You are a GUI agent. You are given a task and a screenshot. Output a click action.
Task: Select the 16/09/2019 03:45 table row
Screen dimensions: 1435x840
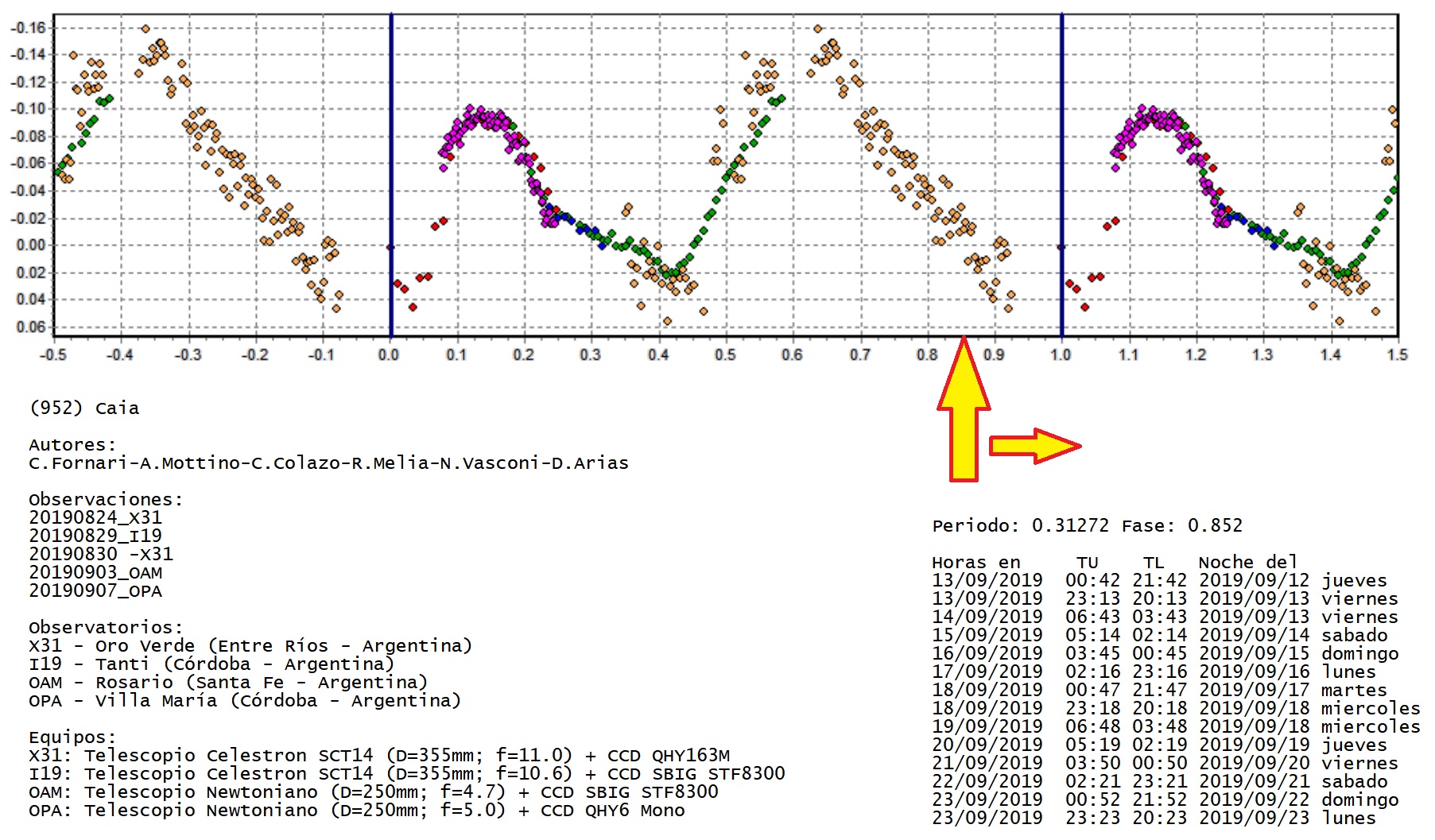1165,653
